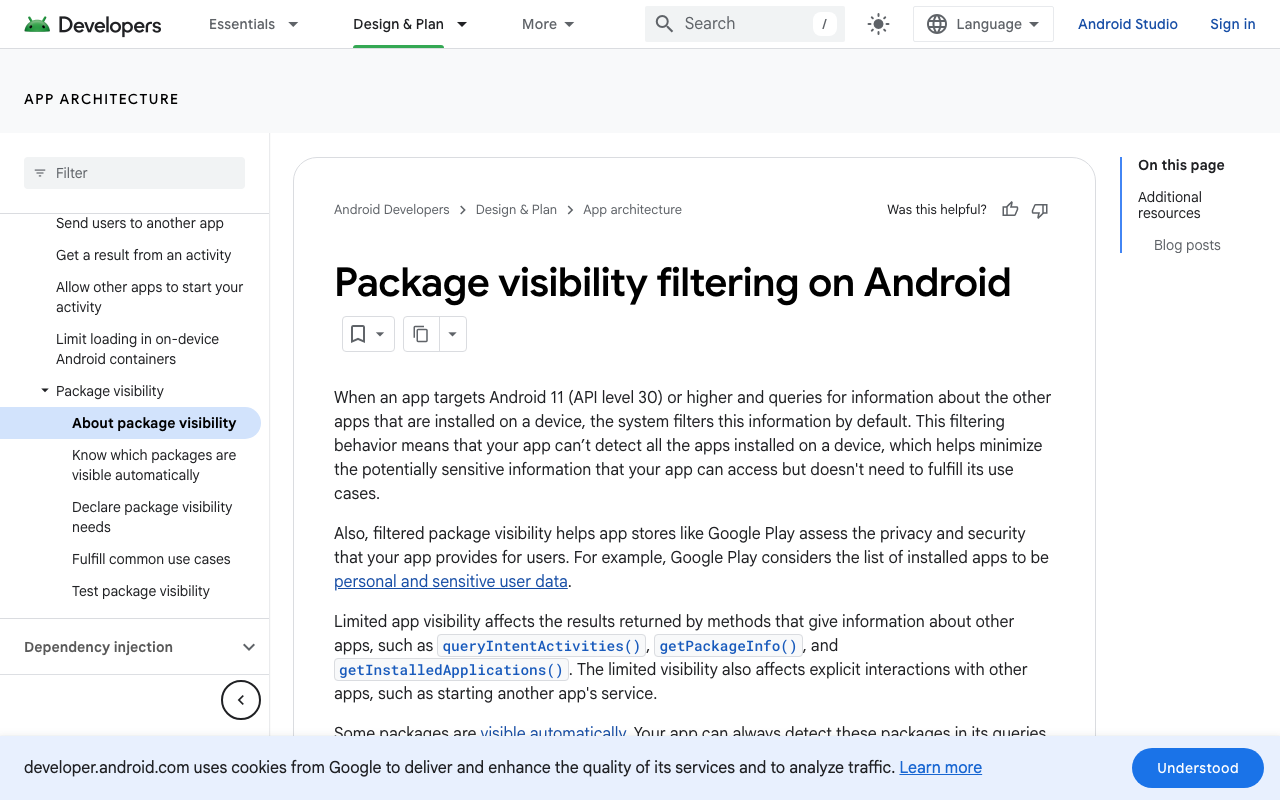Open getInstalledApplications() code link
Screen dimensions: 1280x800
(451, 670)
